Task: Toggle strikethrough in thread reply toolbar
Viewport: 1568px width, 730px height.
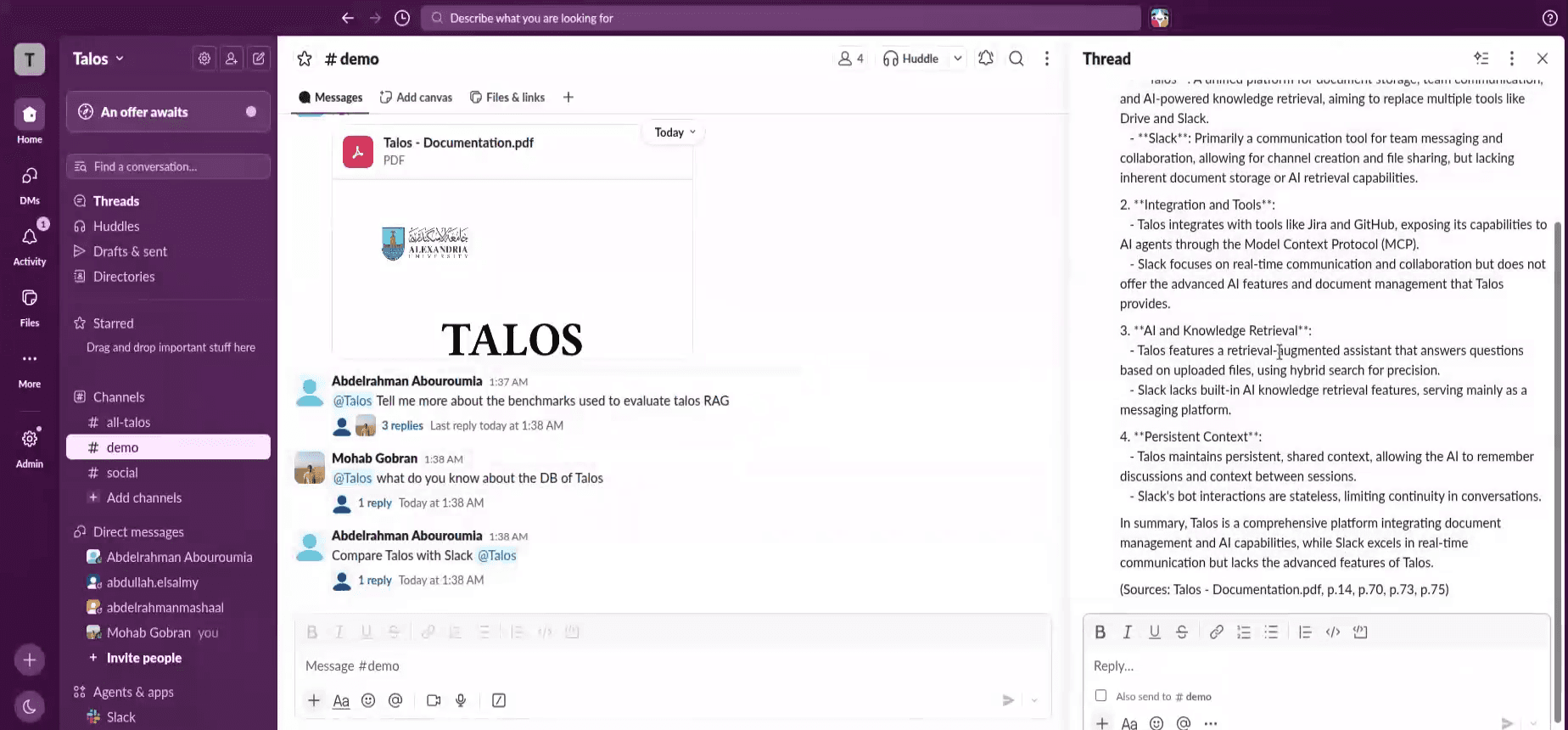Action: point(1182,632)
